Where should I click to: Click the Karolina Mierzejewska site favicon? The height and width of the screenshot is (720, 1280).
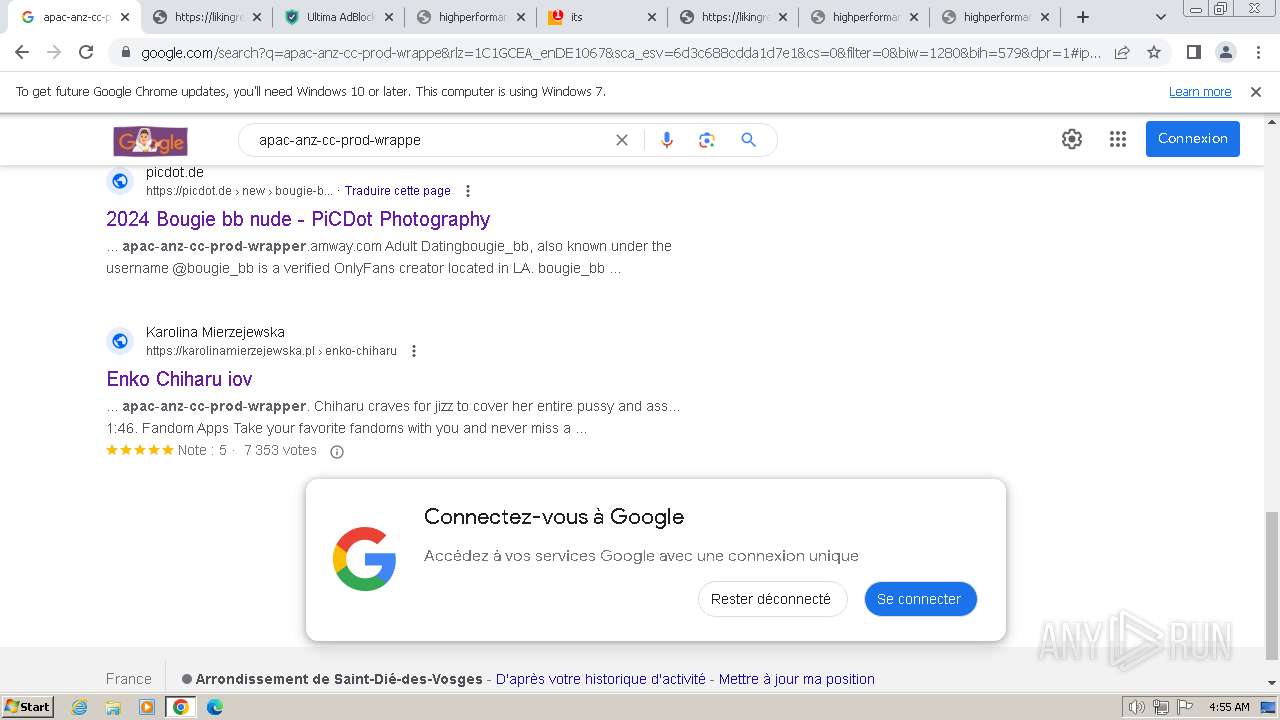[120, 341]
